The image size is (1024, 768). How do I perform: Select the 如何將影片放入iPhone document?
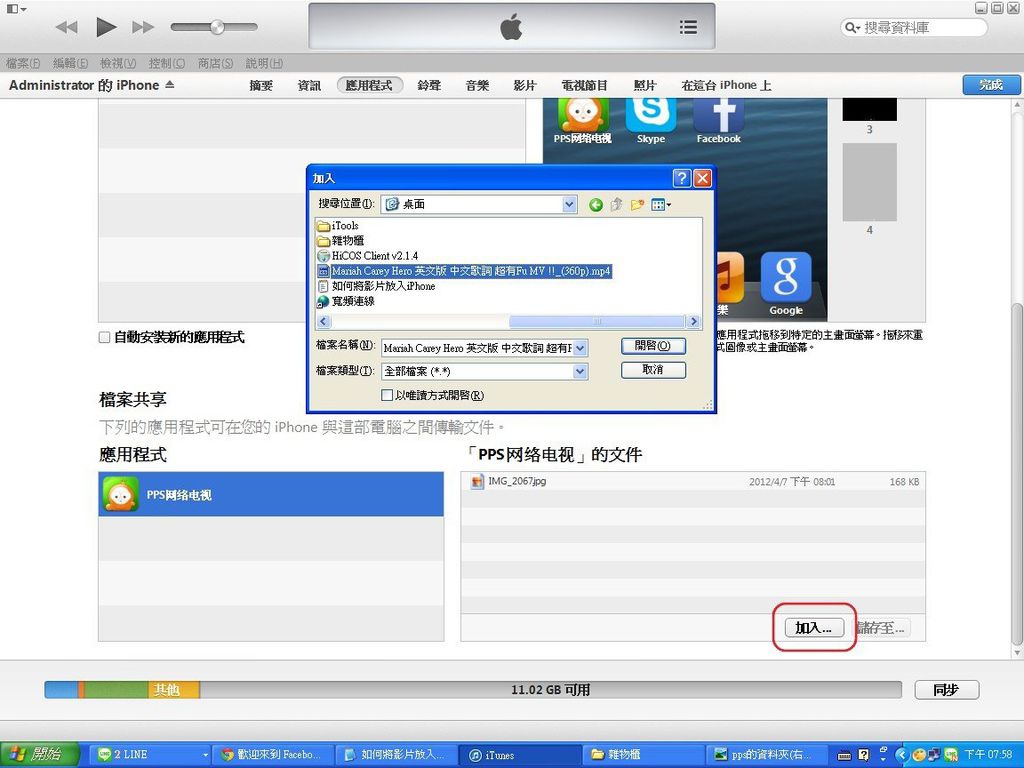[376, 285]
